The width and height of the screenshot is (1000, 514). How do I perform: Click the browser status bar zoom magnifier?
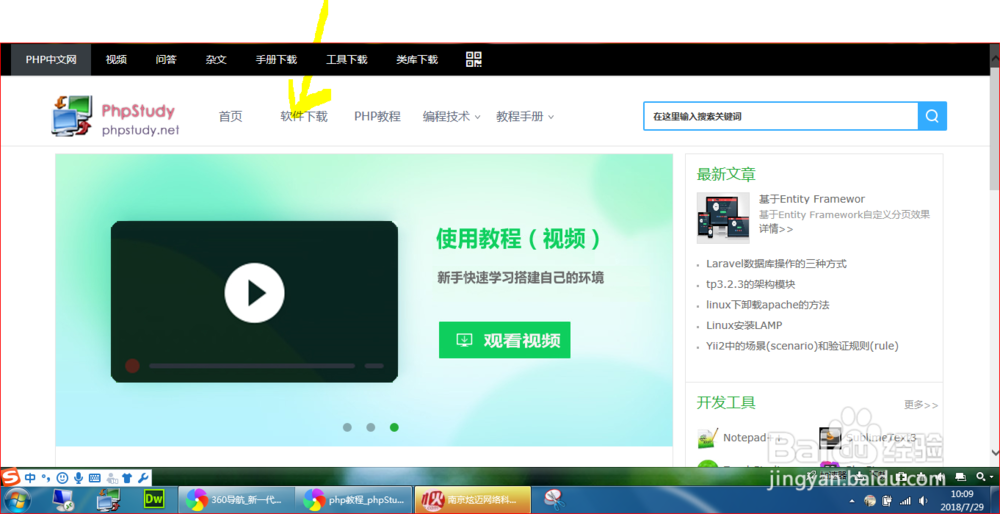click(983, 477)
